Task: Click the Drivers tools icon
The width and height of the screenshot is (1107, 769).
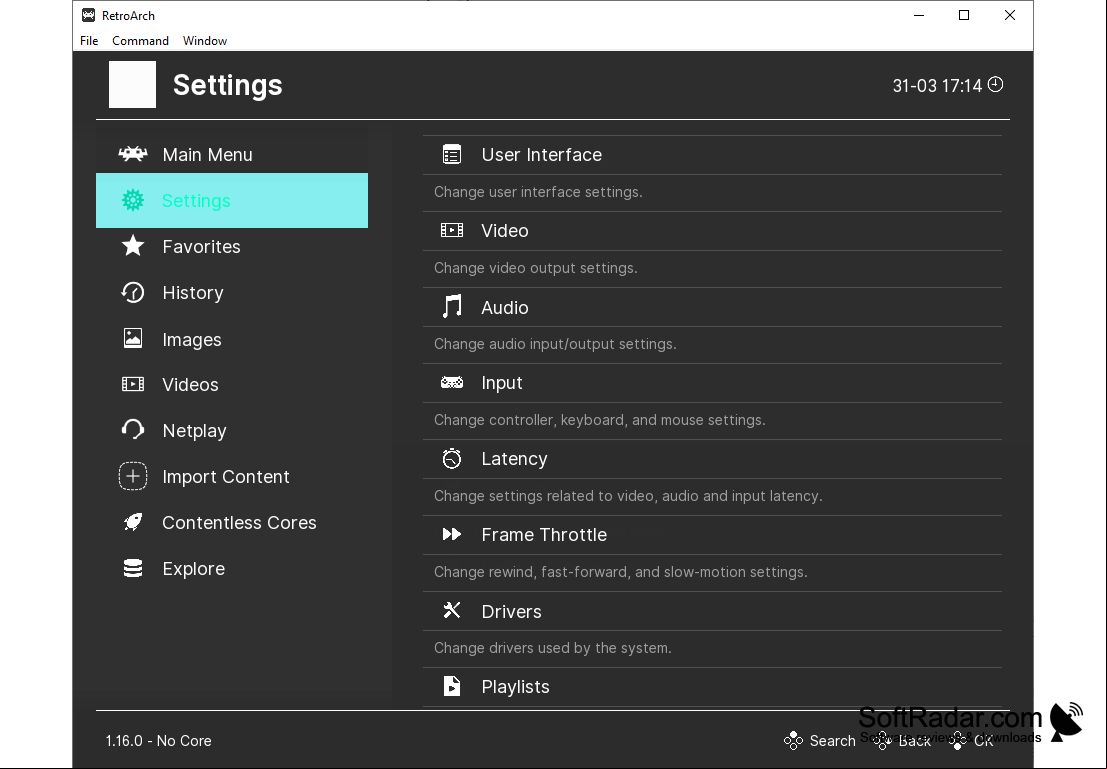Action: click(452, 610)
